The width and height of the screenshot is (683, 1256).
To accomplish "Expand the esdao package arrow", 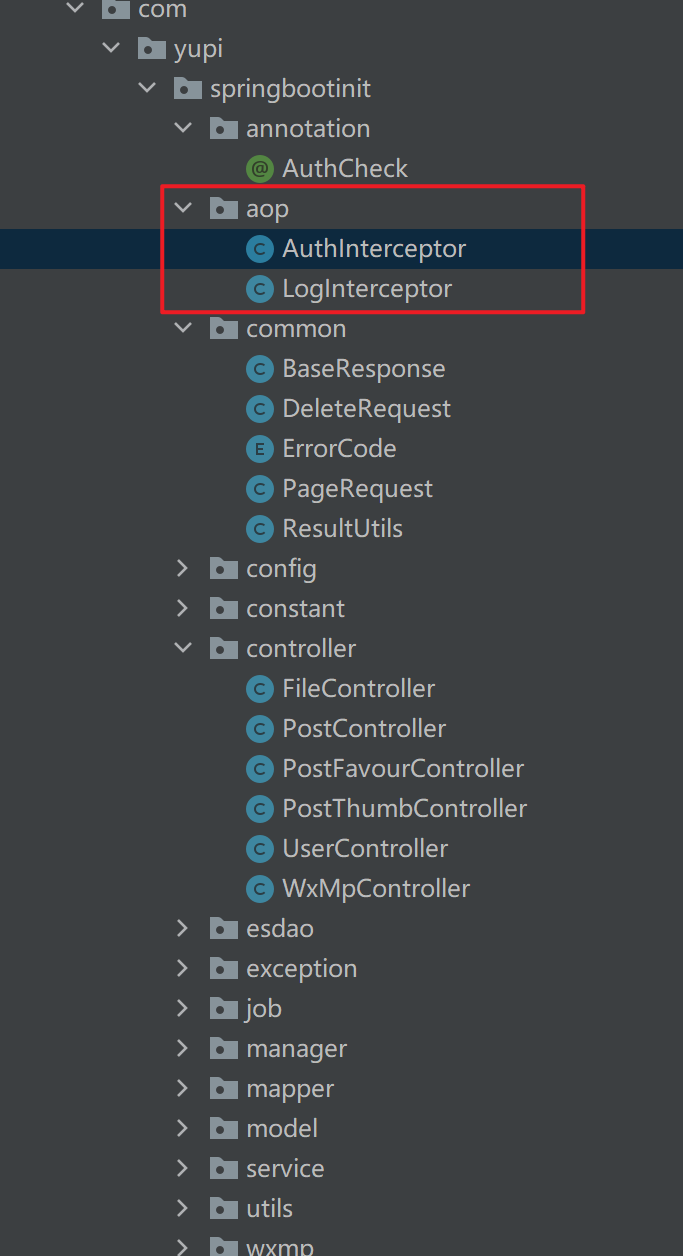I will point(182,929).
